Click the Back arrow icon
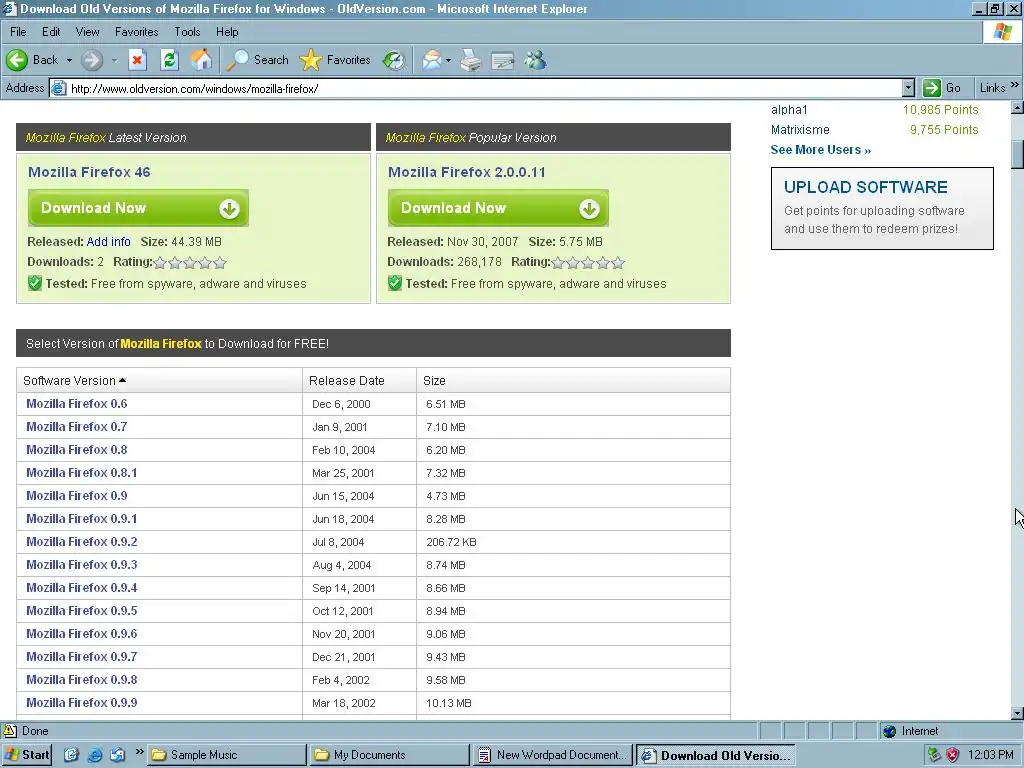The width and height of the screenshot is (1024, 768). tap(17, 60)
